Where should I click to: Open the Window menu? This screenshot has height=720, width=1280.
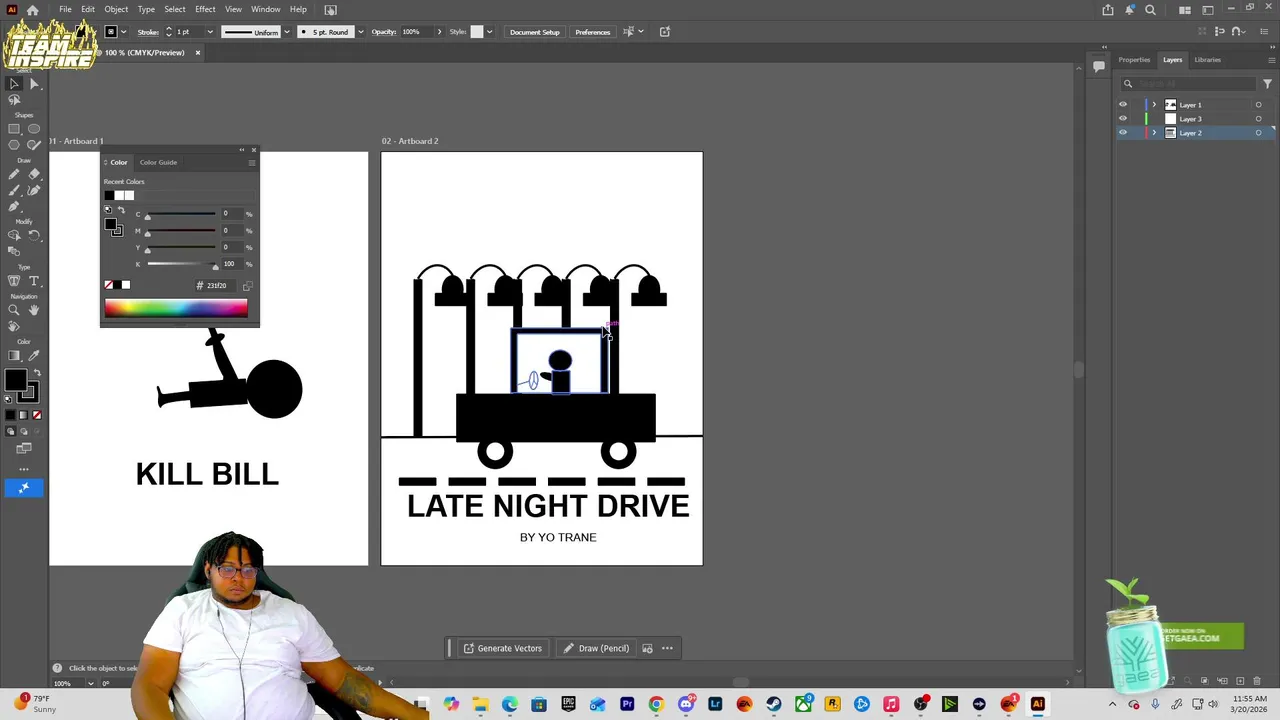click(265, 9)
